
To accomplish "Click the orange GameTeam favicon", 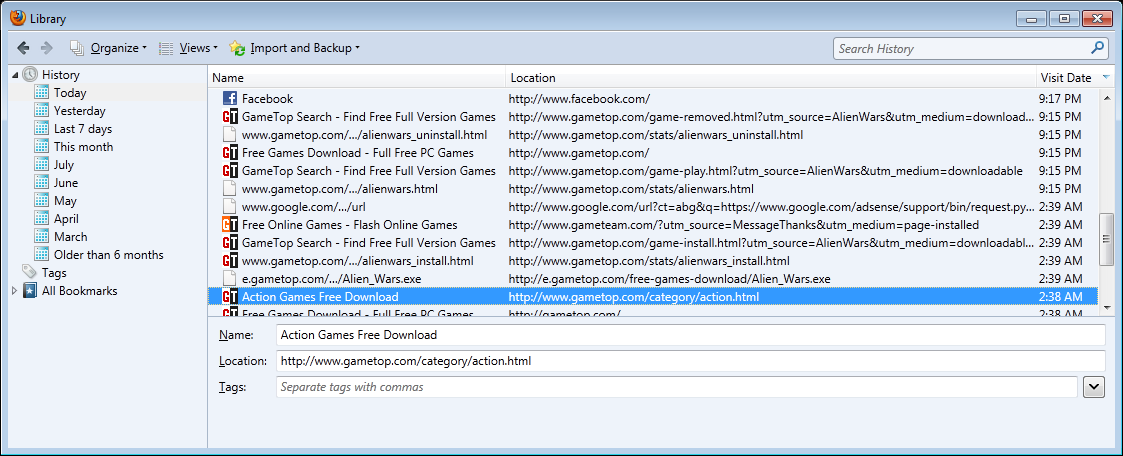I will (x=229, y=225).
